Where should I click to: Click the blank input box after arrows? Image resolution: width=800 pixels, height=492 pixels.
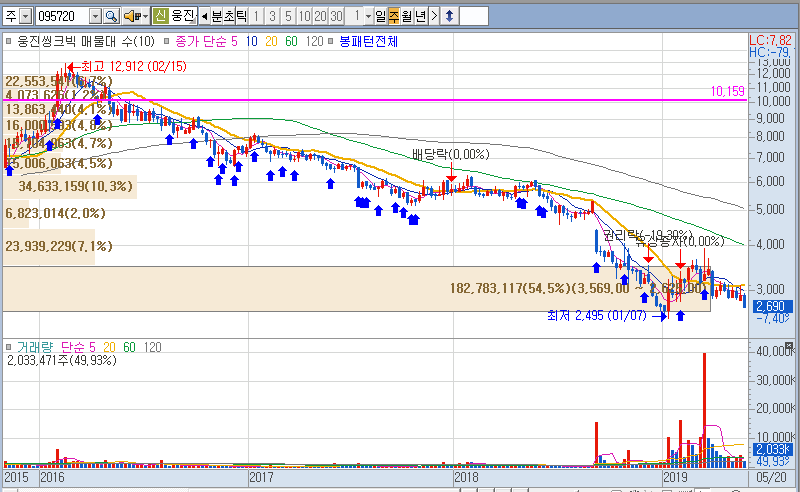coord(474,16)
